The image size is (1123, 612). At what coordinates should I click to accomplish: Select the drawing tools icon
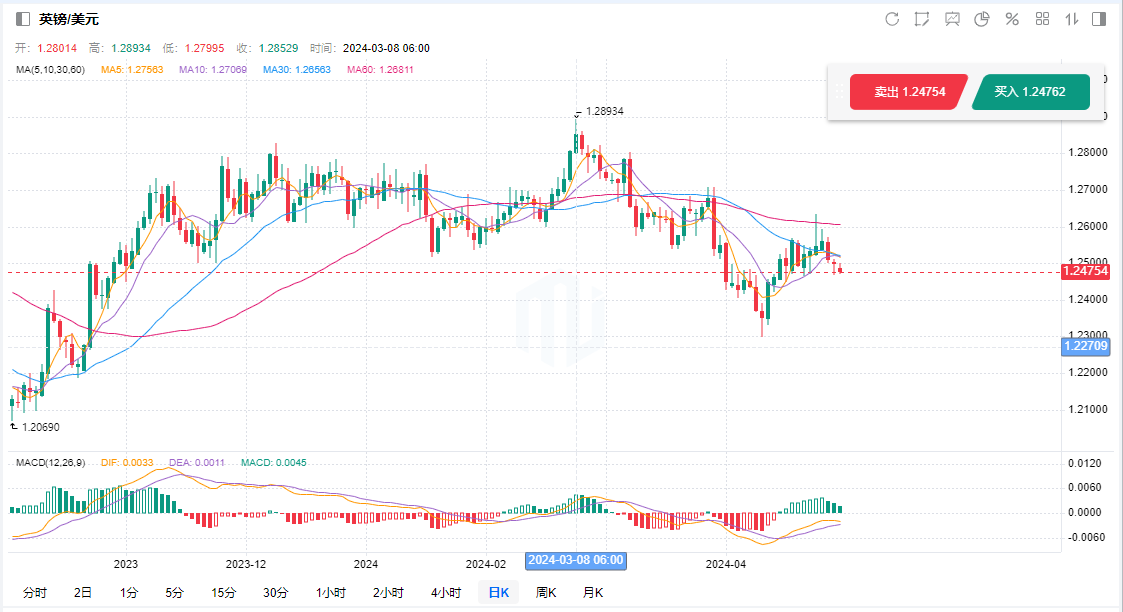(x=922, y=19)
